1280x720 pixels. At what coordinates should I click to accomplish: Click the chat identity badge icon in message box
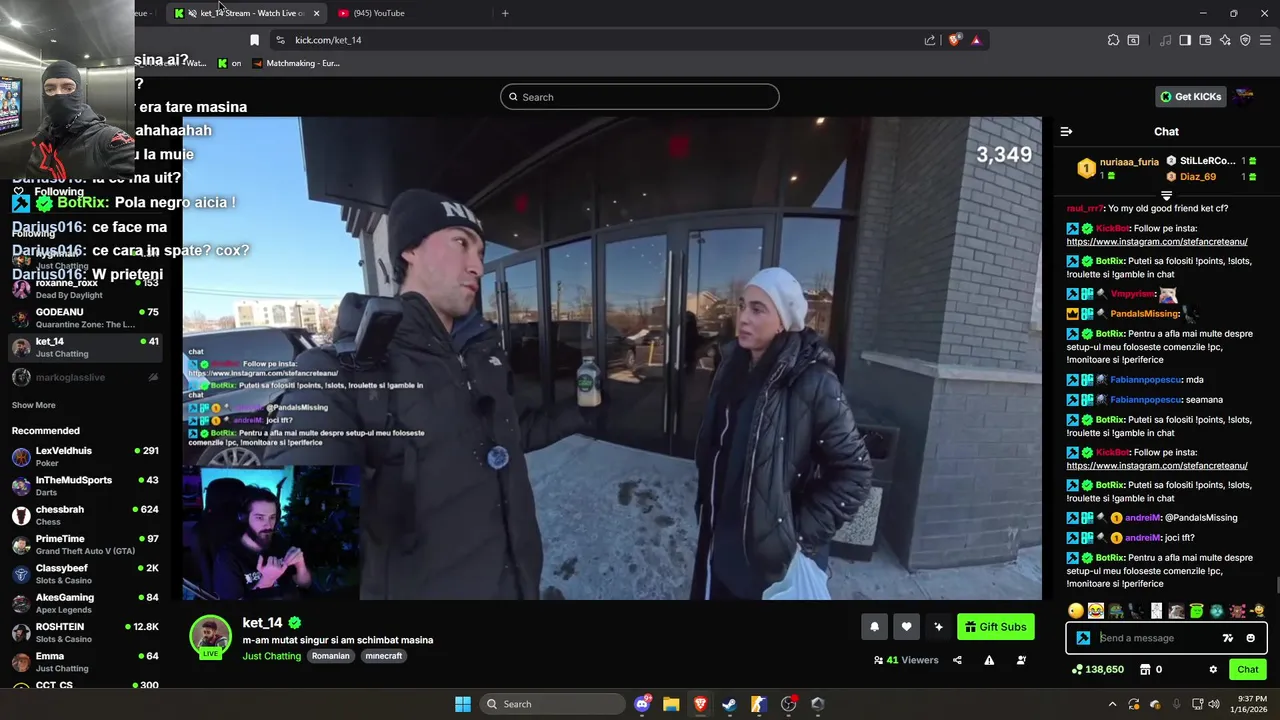click(x=1083, y=638)
